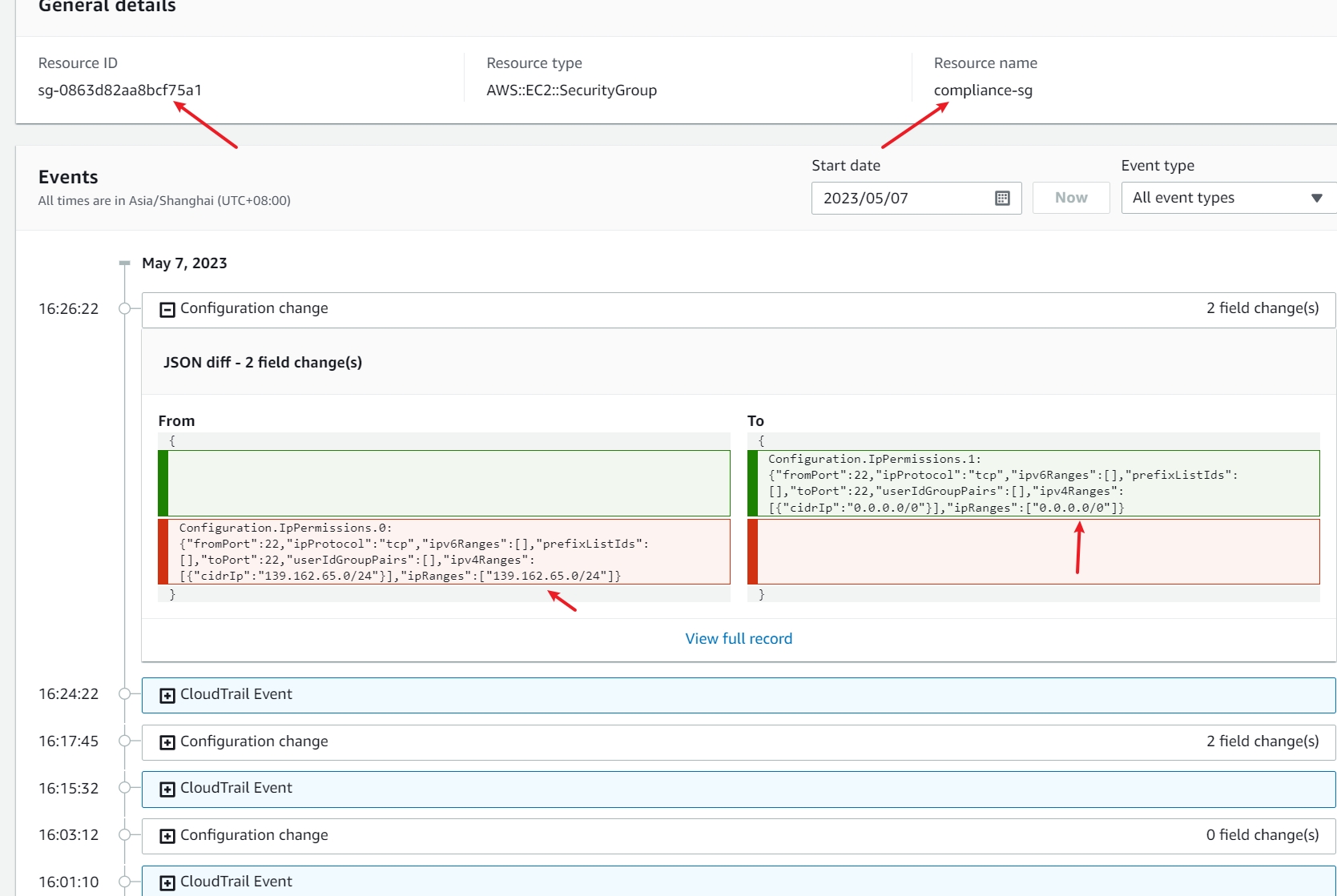Open the calendar picker icon in Start date
This screenshot has width=1337, height=896.
pos(1002,199)
